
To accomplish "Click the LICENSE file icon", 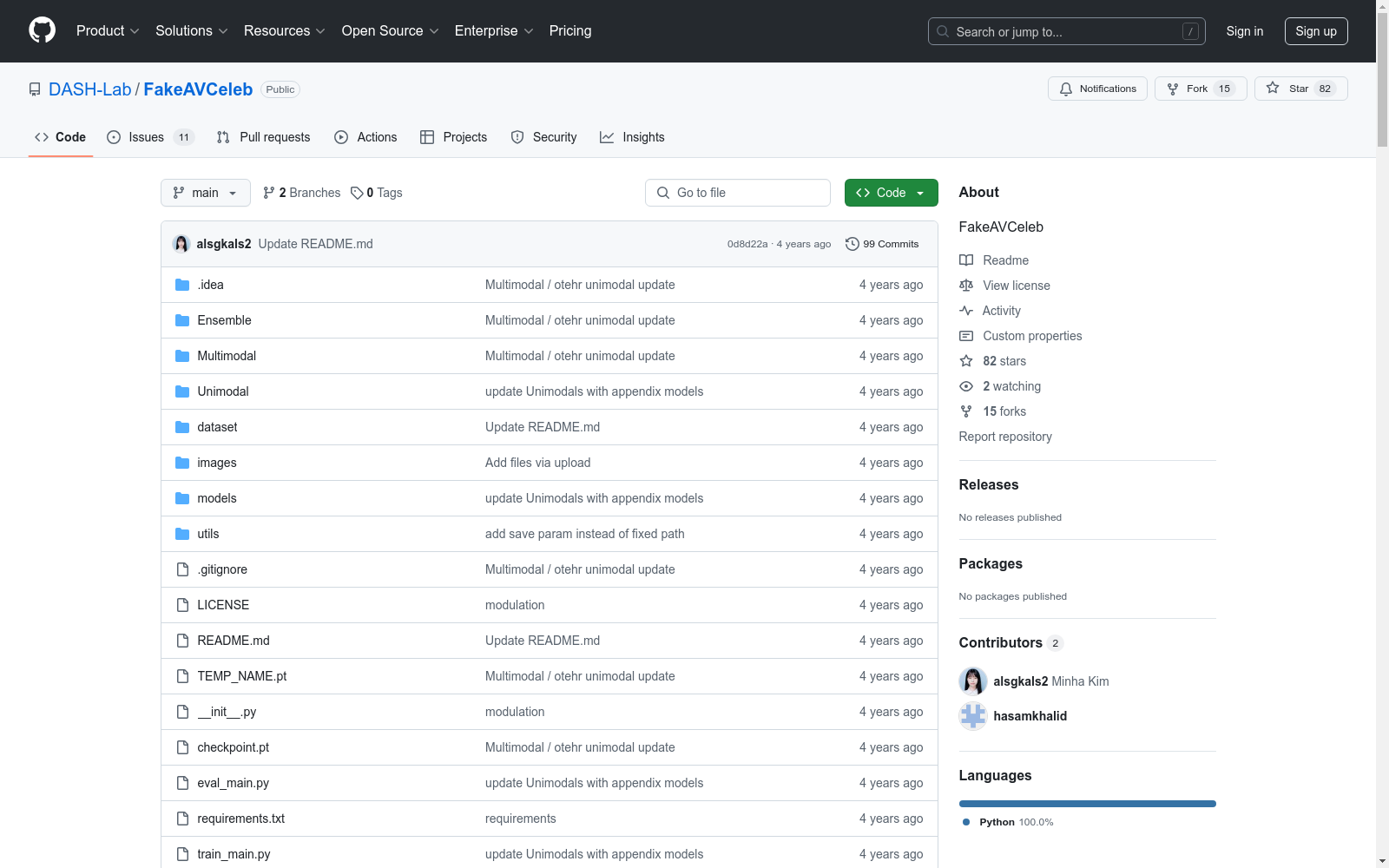I will click(x=182, y=605).
